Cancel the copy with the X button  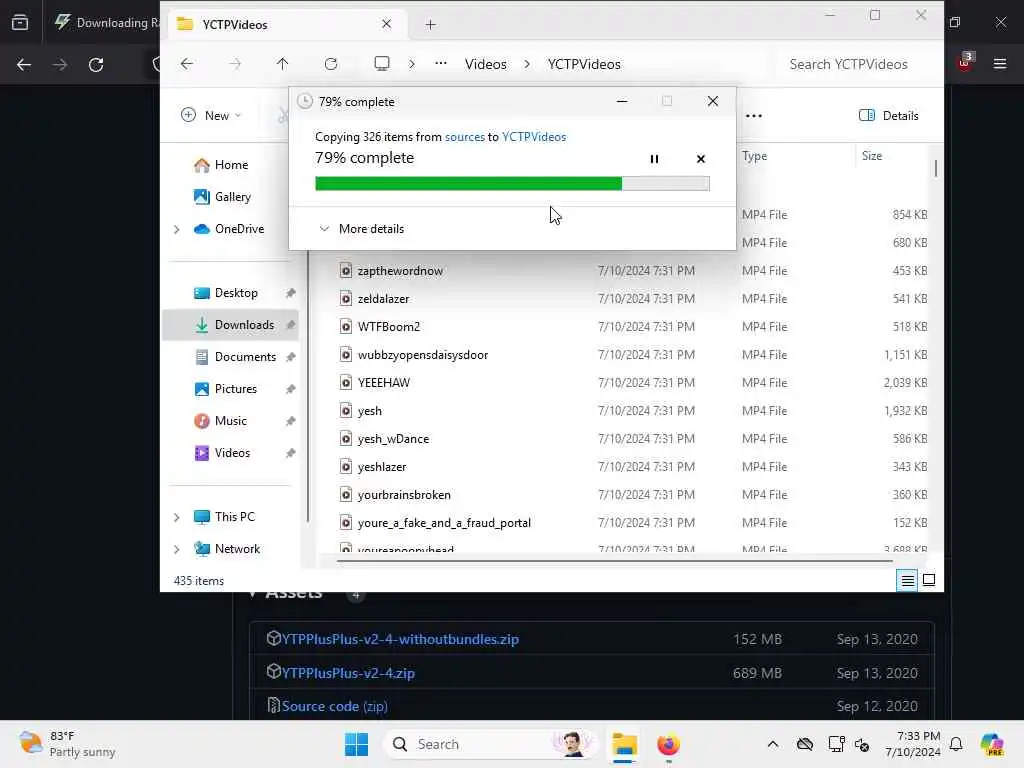click(701, 159)
